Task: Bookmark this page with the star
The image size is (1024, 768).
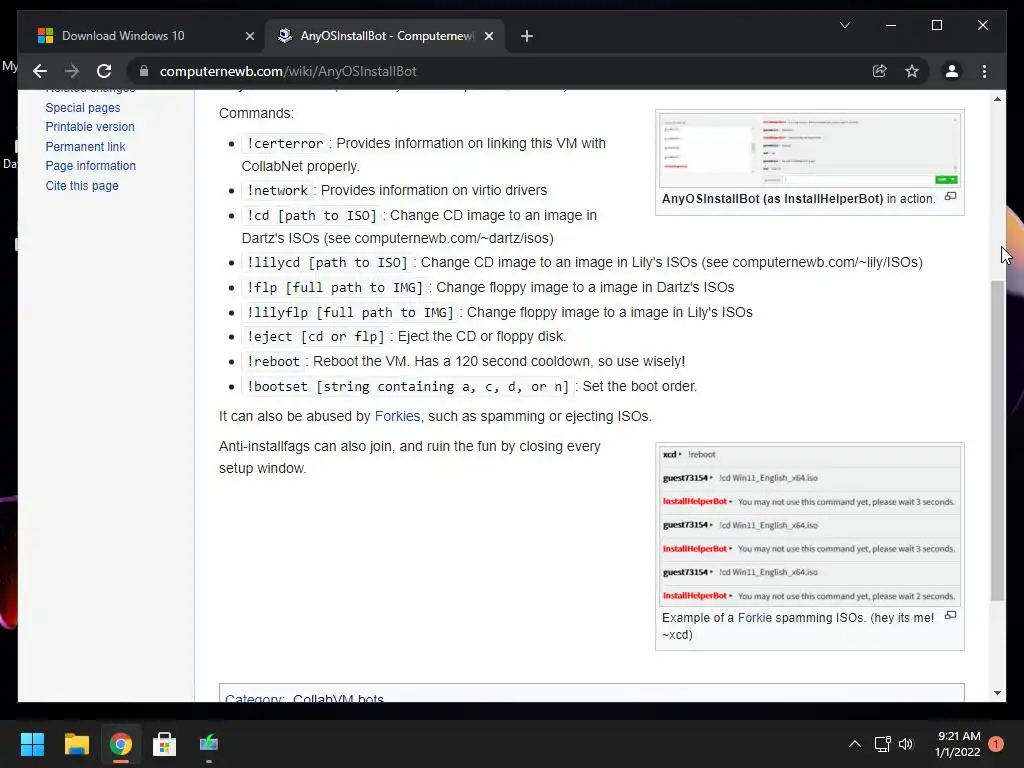Action: (x=912, y=71)
